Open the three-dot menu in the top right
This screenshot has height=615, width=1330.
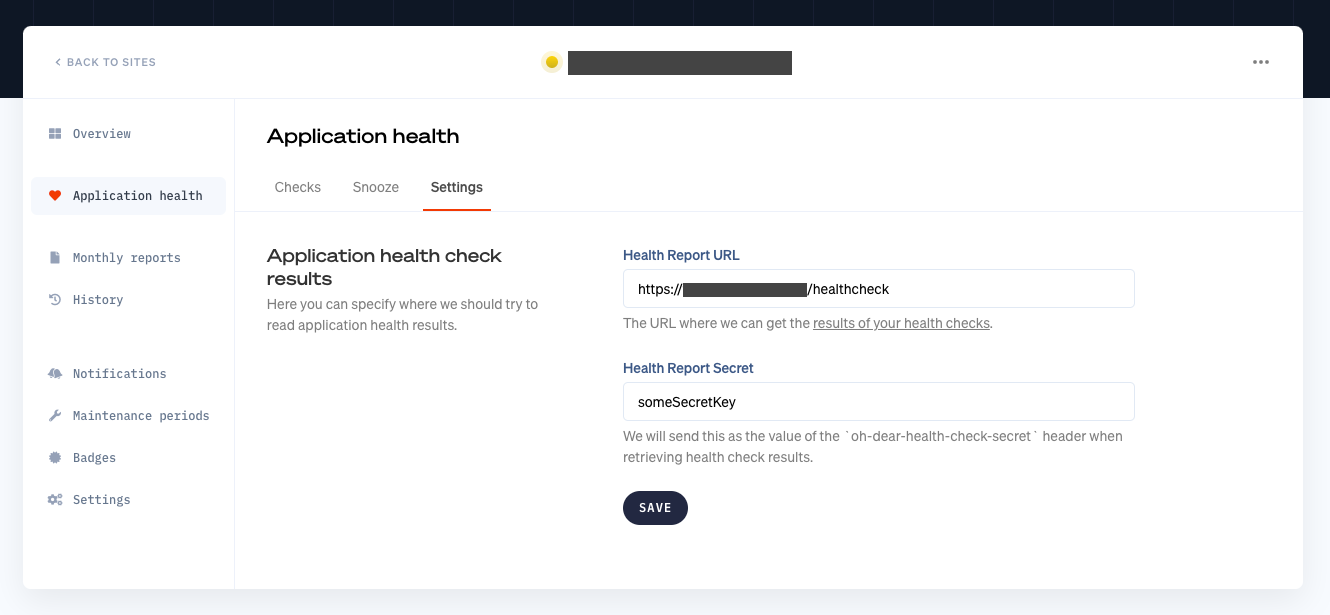[1260, 61]
